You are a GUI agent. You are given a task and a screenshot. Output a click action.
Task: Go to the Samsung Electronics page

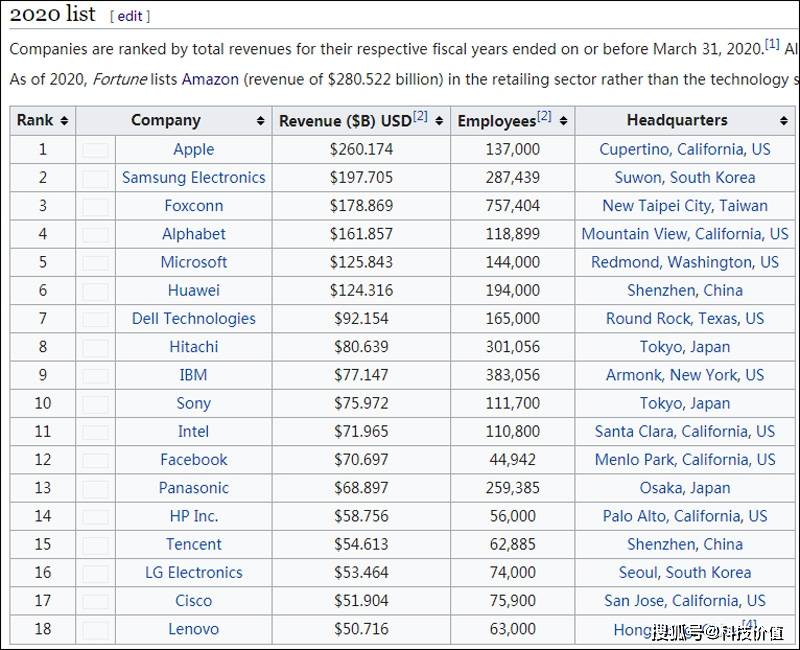[x=193, y=177]
